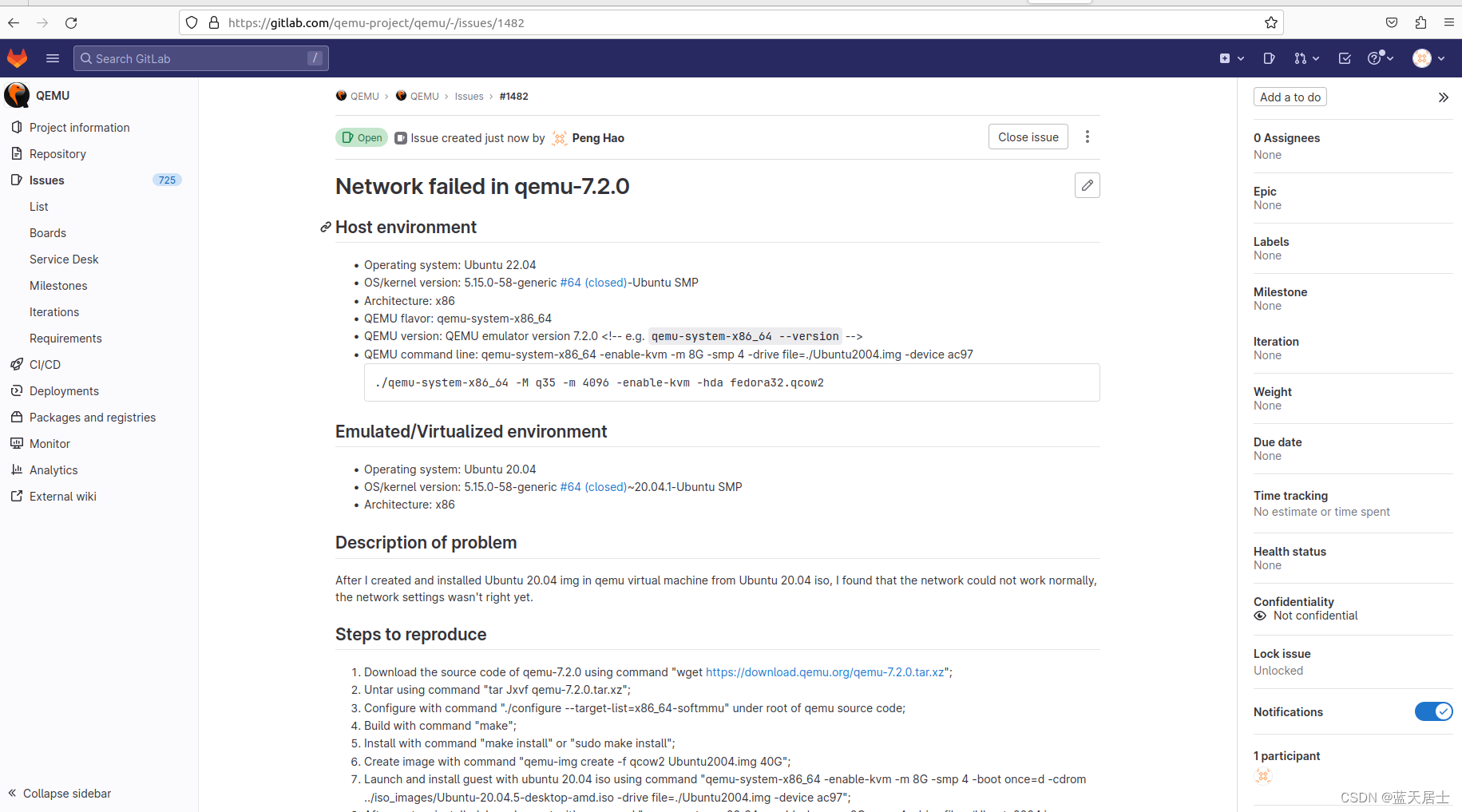1462x812 pixels.
Task: Click Peng Hao's author avatar
Action: (x=559, y=138)
